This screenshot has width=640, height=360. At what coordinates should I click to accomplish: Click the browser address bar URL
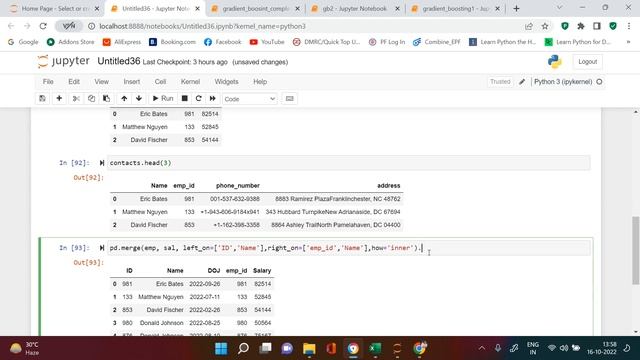[x=202, y=26]
